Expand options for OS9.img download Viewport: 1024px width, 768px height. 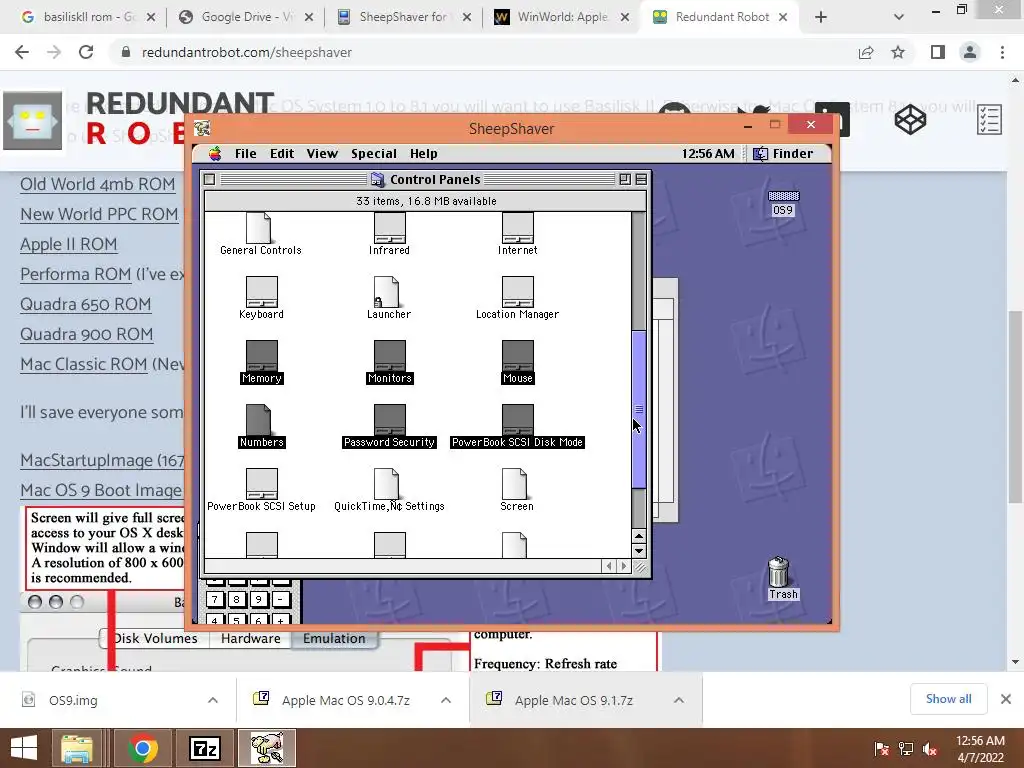213,700
